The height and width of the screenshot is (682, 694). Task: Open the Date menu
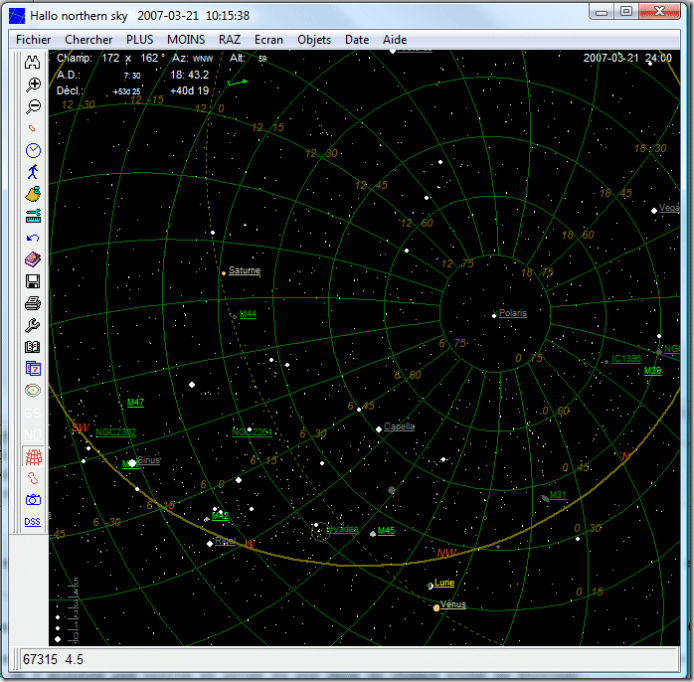point(357,40)
